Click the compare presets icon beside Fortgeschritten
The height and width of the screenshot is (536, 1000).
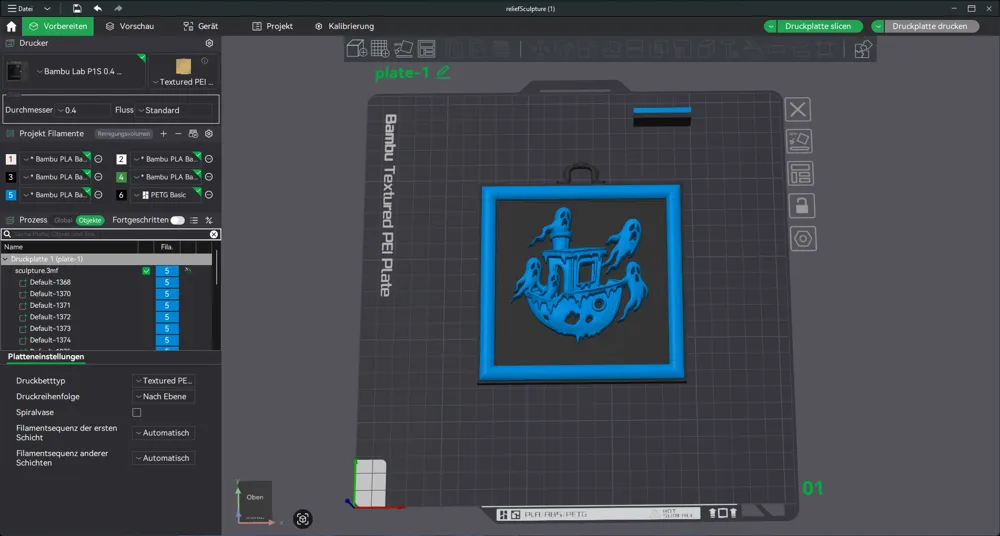(209, 220)
